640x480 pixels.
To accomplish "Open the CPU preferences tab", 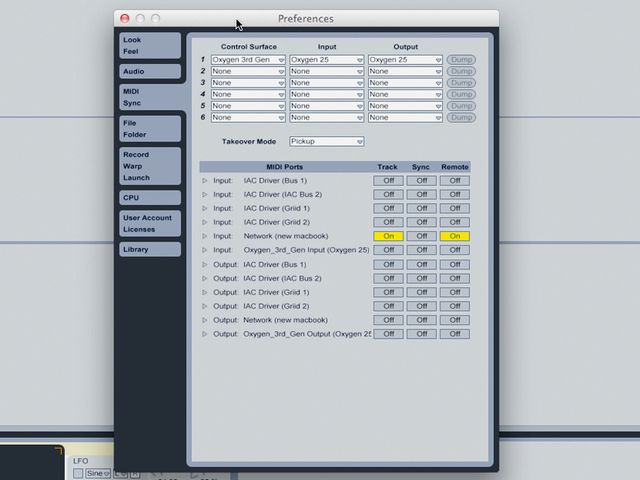I will 150,198.
